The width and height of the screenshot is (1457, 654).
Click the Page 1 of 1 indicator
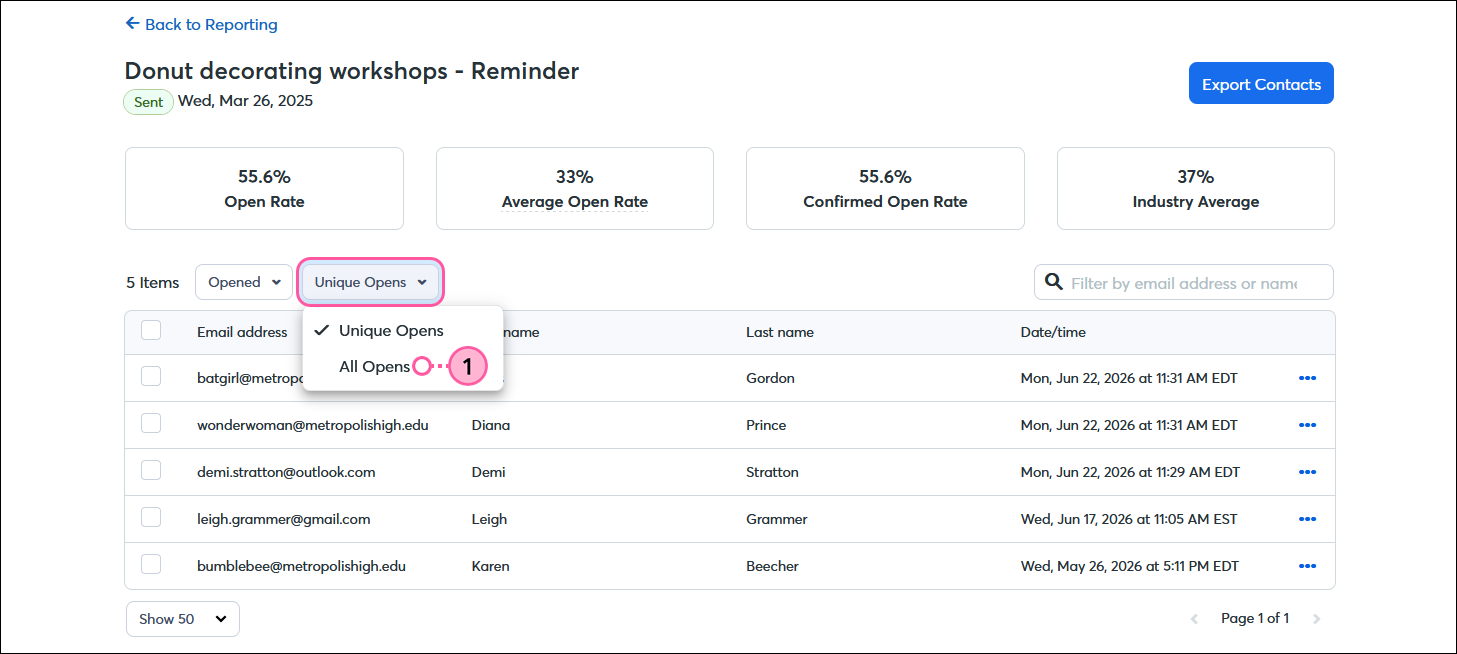pos(1255,619)
